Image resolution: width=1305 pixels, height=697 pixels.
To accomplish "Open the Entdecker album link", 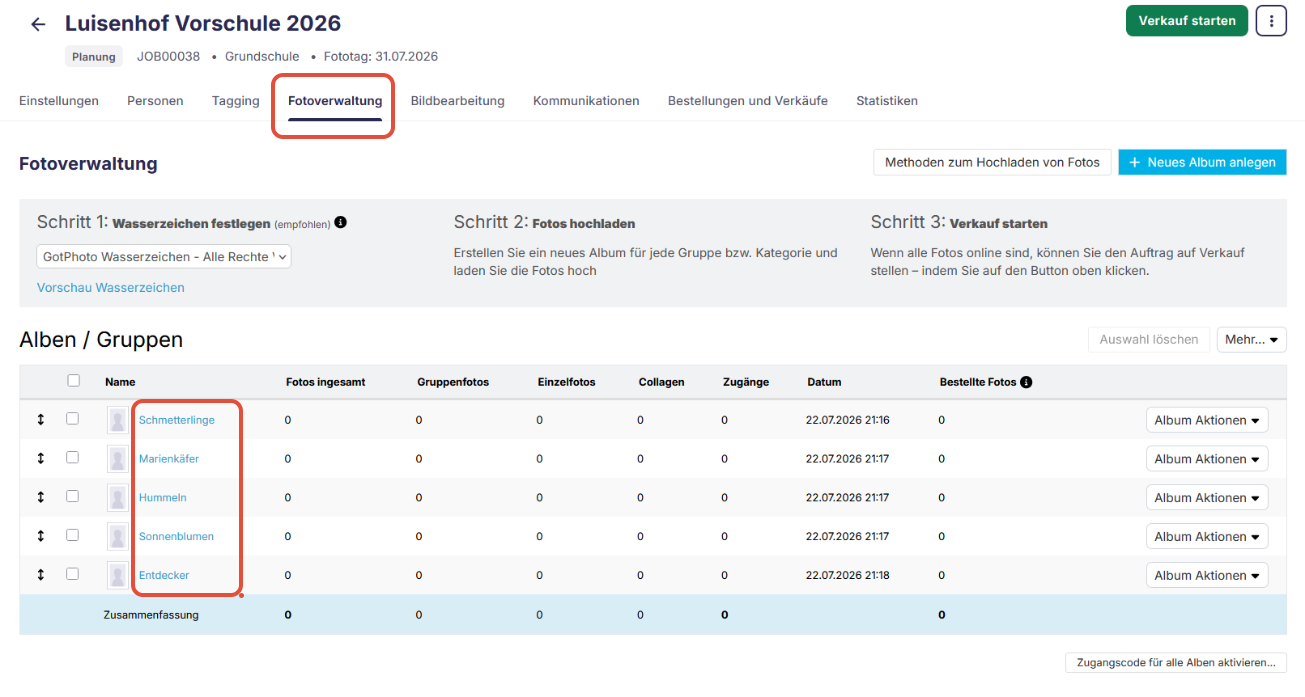I will point(164,576).
